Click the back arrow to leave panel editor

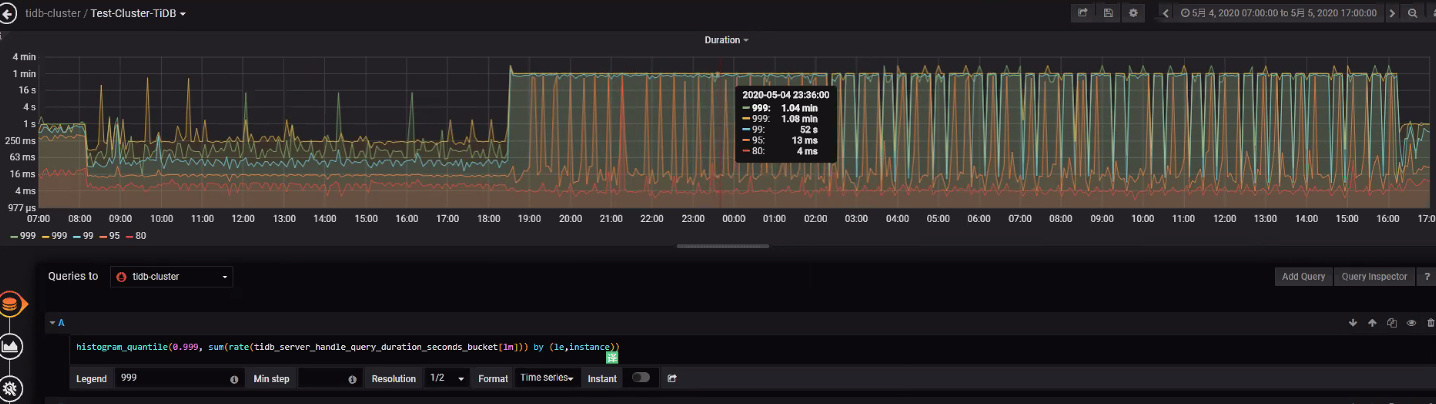[x=10, y=14]
